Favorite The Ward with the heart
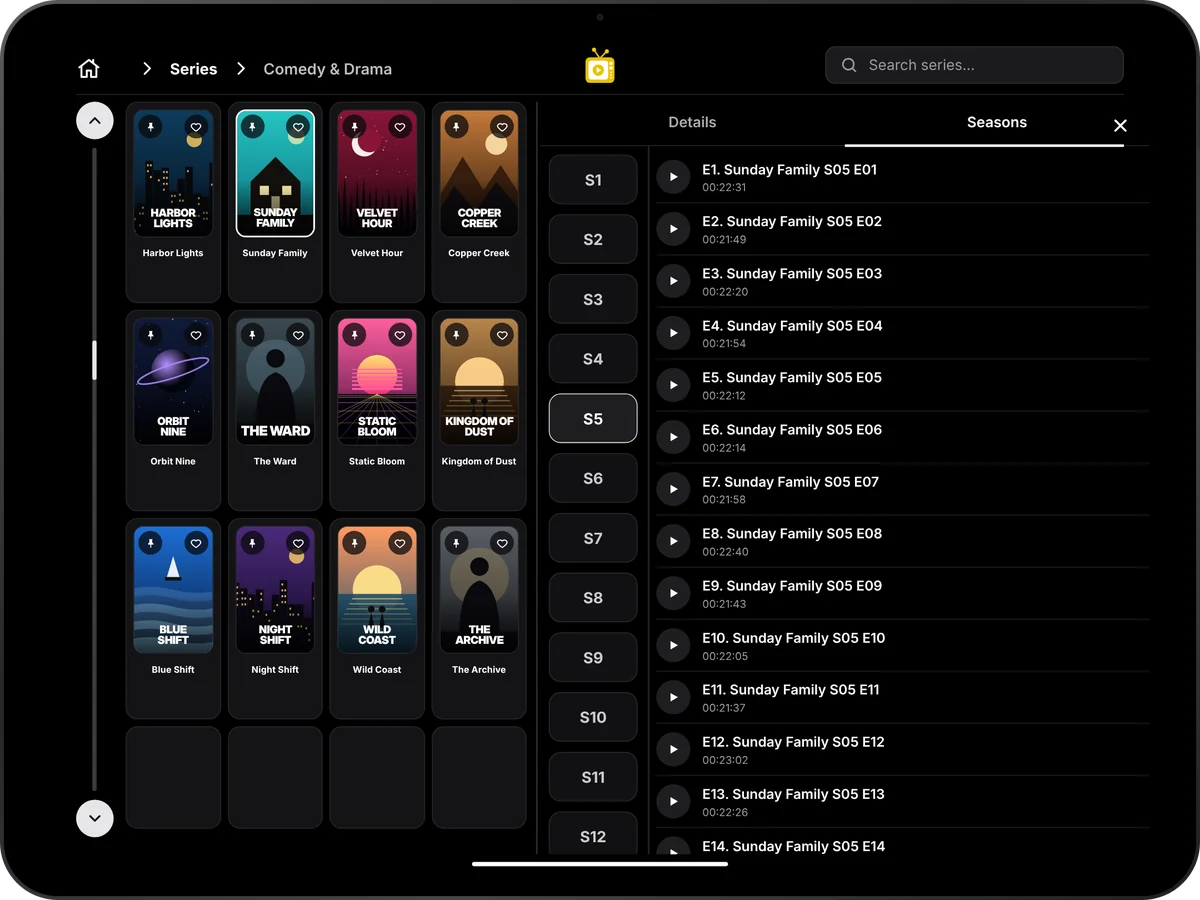 298,335
